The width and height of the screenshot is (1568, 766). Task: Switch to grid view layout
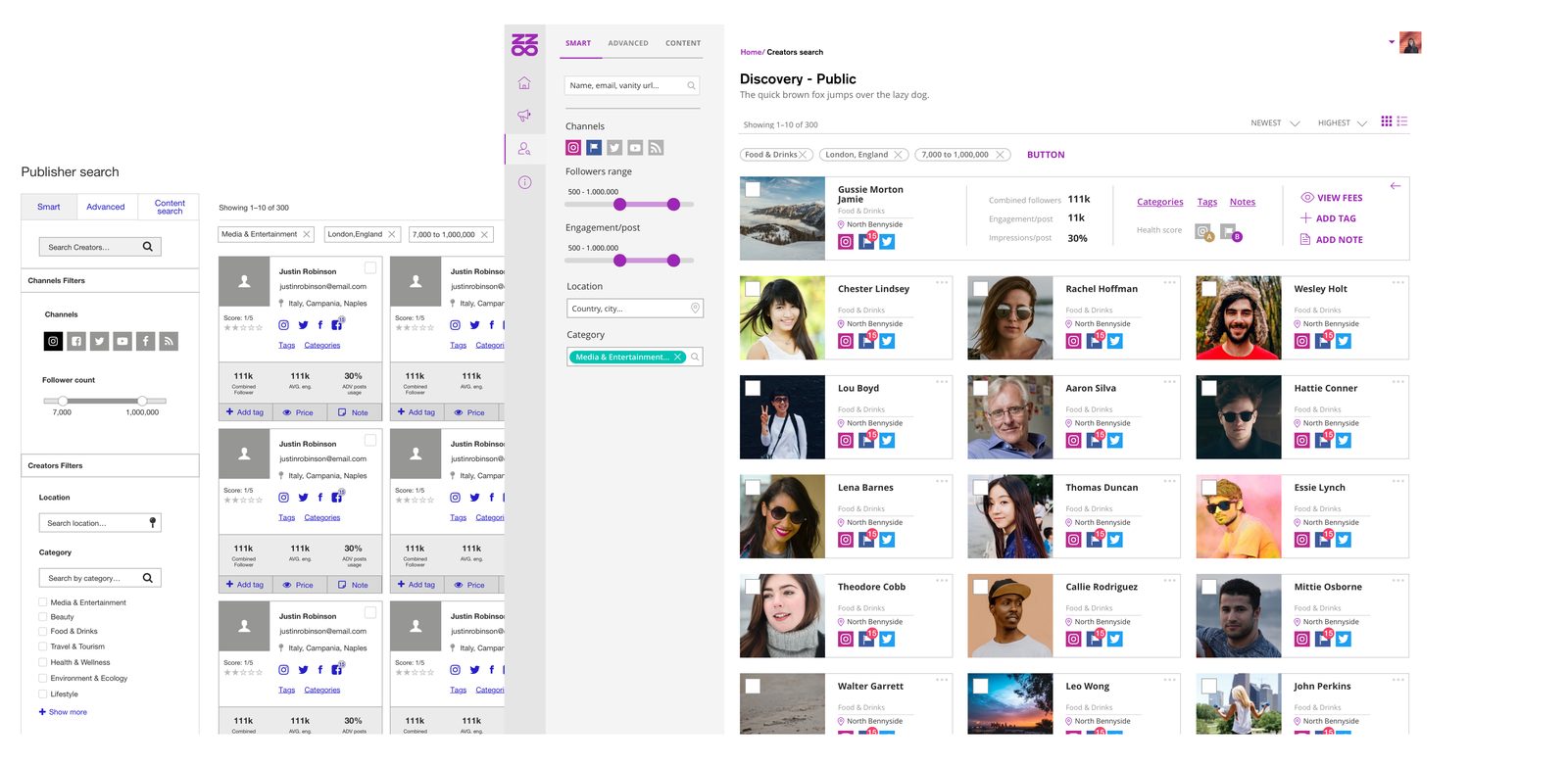pyautogui.click(x=1387, y=121)
